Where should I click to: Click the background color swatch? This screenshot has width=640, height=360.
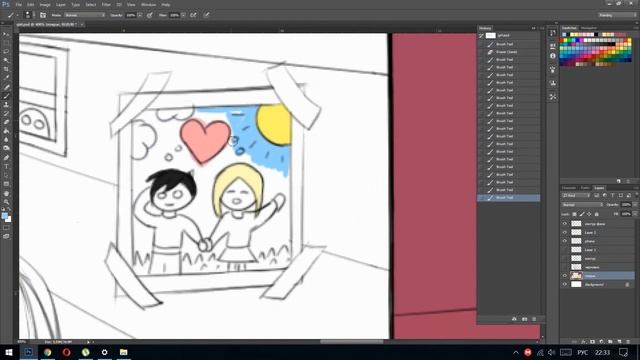coord(8,219)
